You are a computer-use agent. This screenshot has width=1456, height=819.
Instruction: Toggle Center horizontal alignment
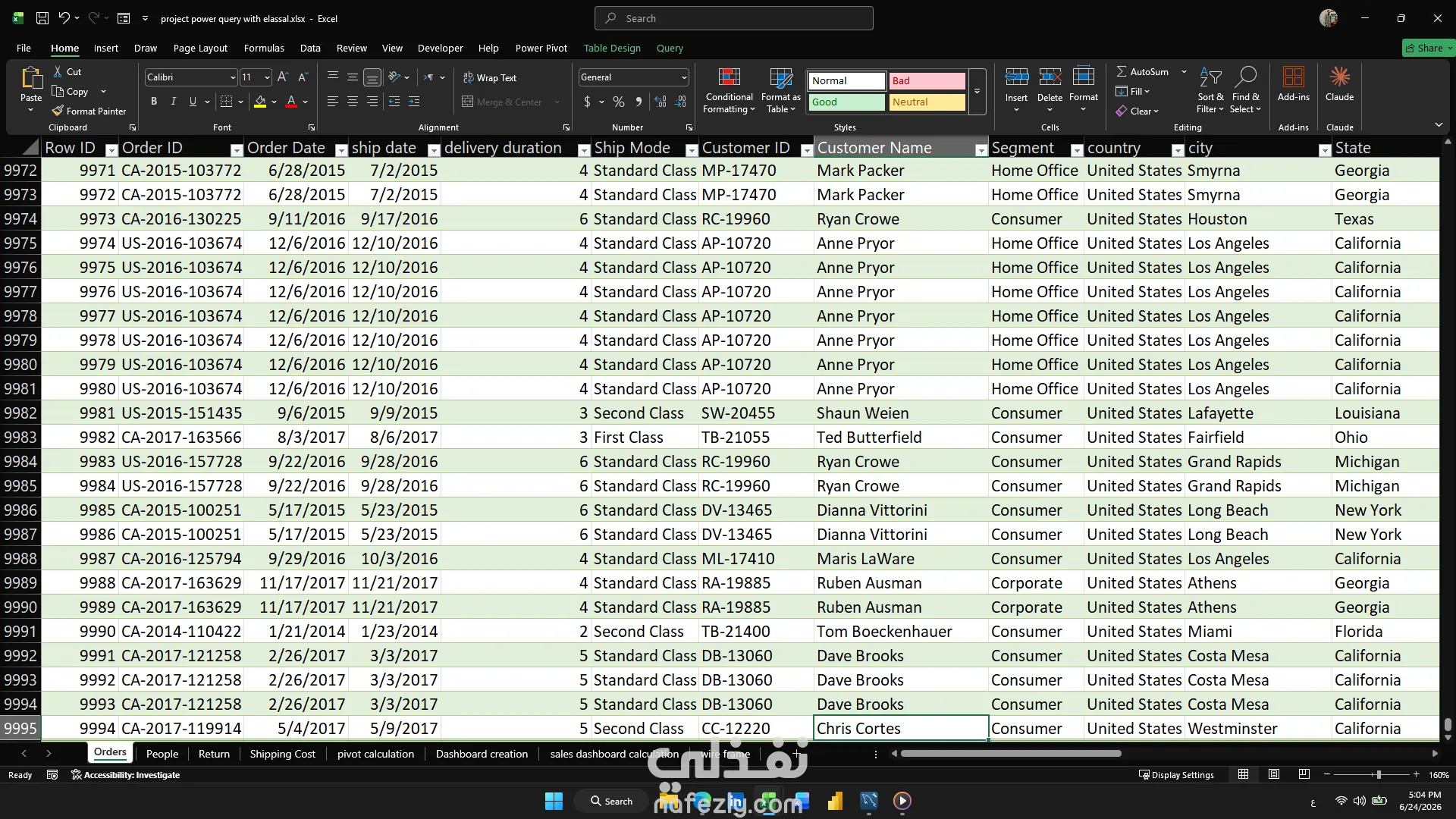pyautogui.click(x=352, y=102)
